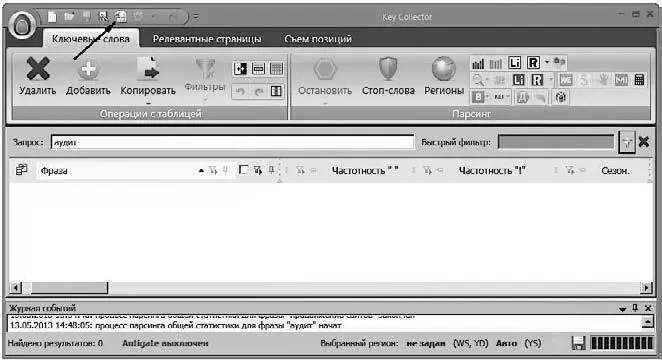
Task: Expand the dropdown next to top-row R icon
Action: [x=547, y=62]
